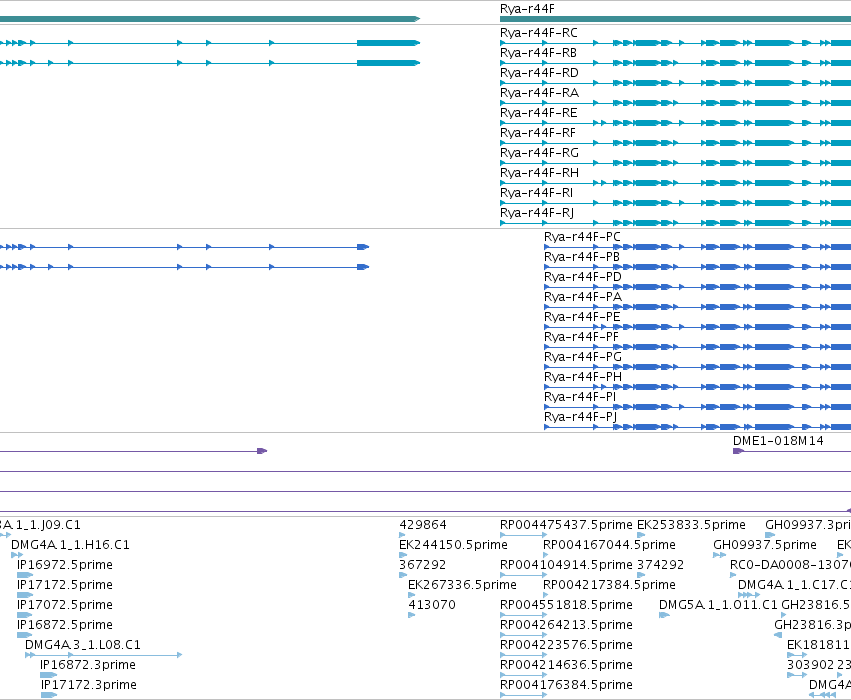Viewport: 851px width, 700px height.
Task: Select the Rya-r44F-RG transcript label
Action: coord(539,153)
